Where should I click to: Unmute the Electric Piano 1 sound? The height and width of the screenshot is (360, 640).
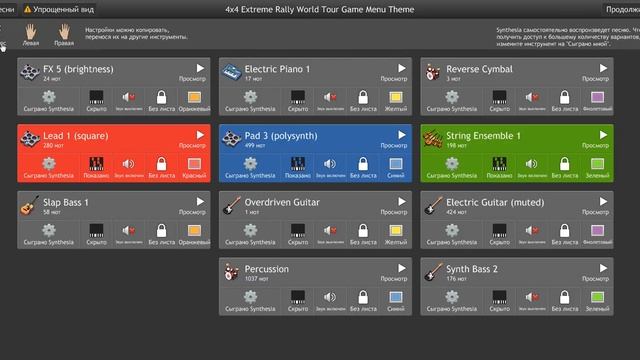pyautogui.click(x=330, y=97)
